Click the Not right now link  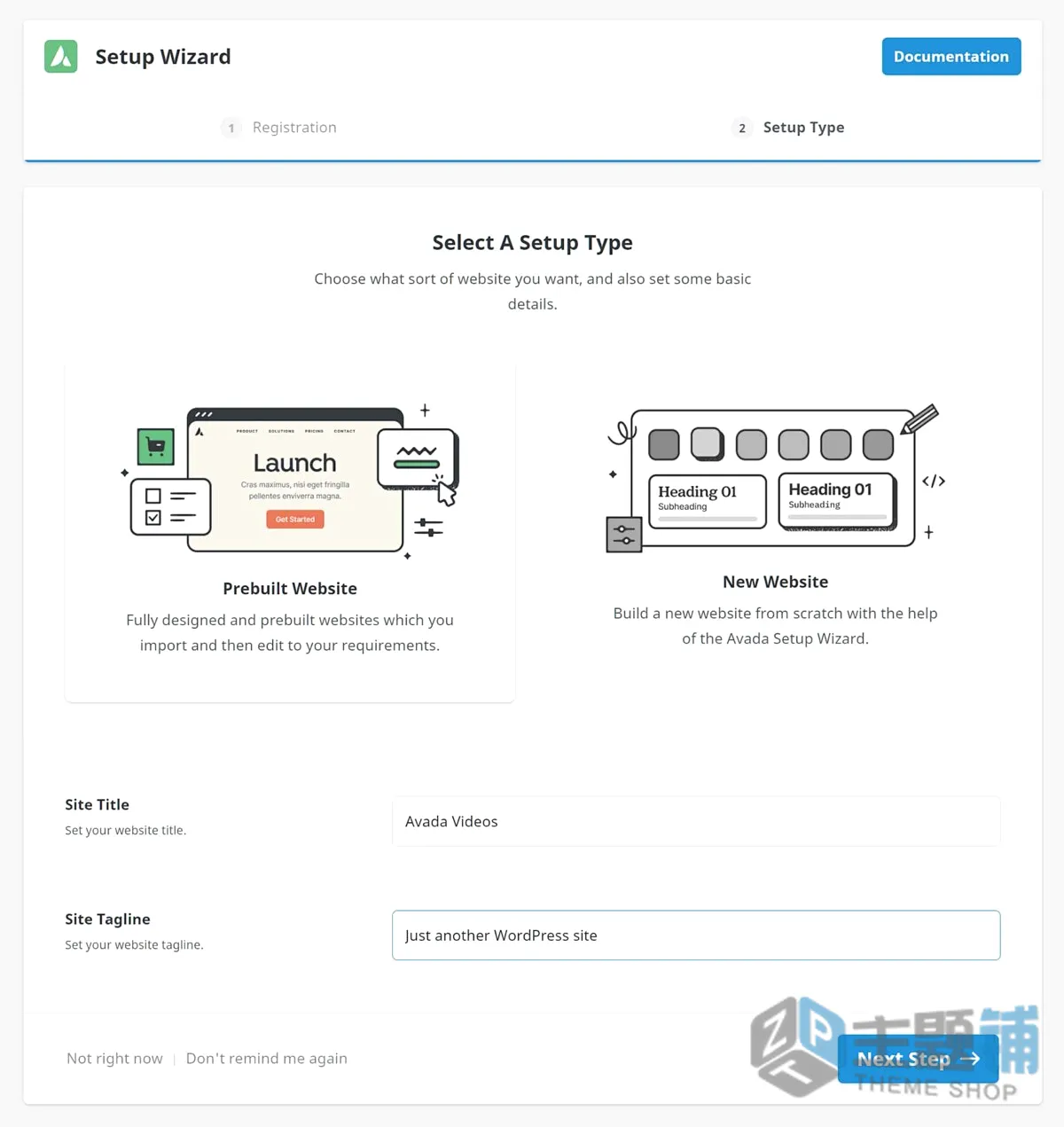114,1059
